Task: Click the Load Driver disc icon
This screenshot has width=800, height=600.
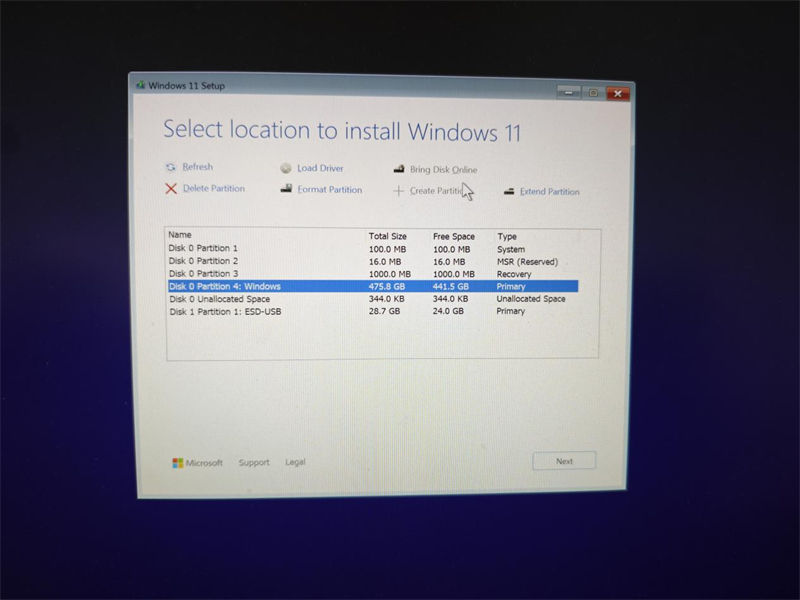Action: 286,168
